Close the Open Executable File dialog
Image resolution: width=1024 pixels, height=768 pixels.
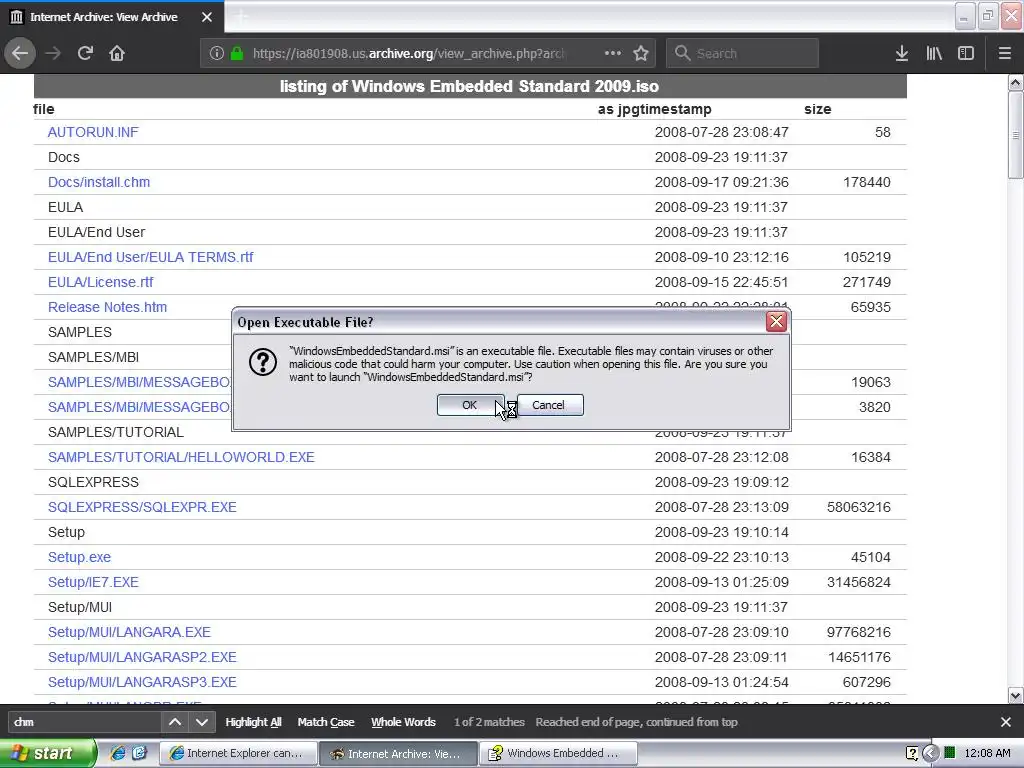pos(776,321)
